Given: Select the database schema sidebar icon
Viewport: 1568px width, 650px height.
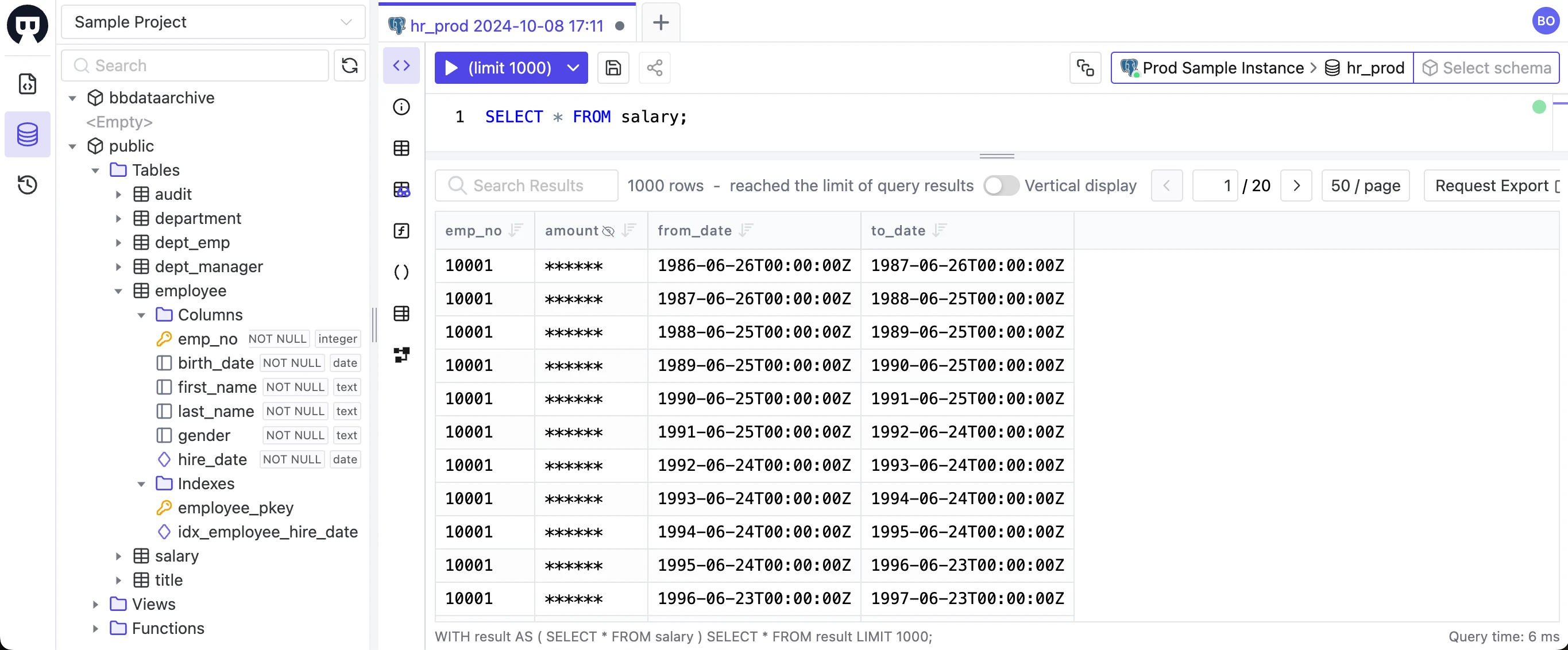Looking at the screenshot, I should tap(28, 134).
